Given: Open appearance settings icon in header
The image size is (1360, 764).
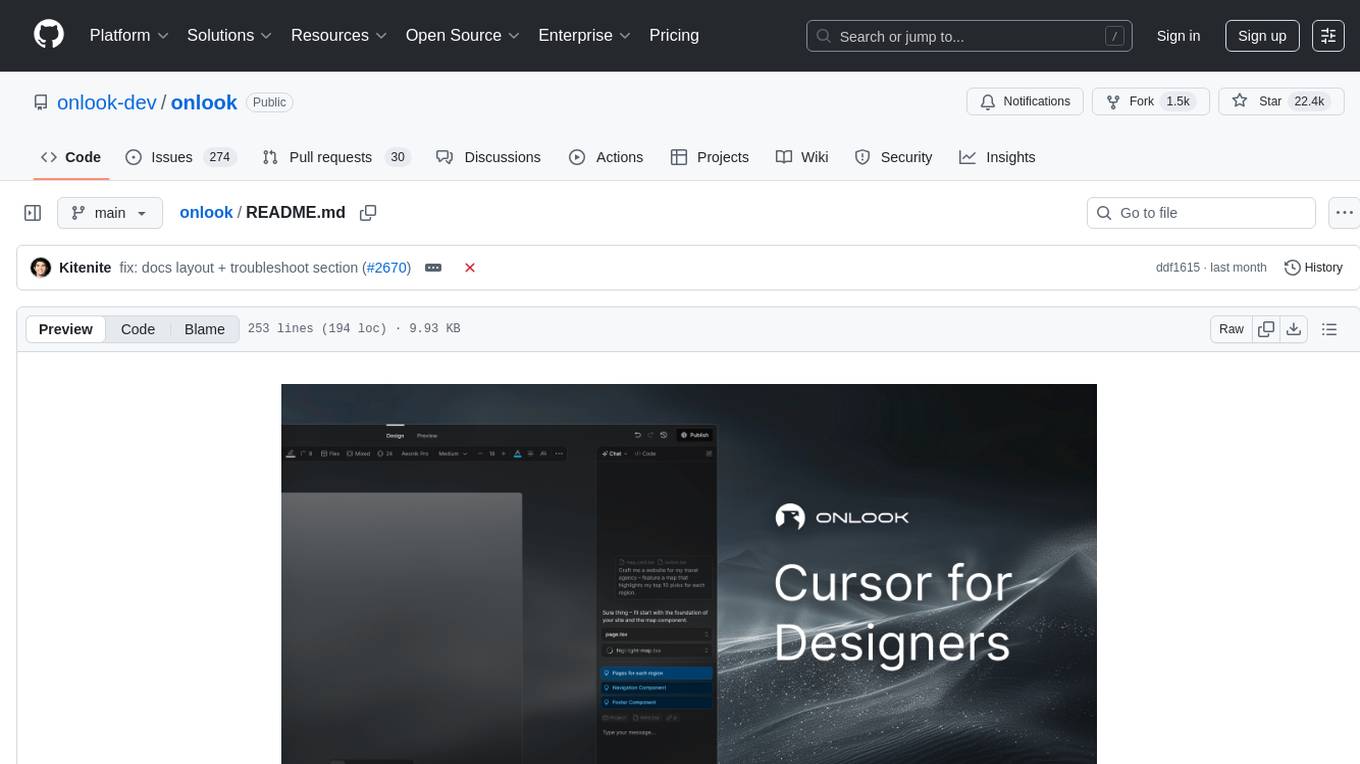Looking at the screenshot, I should 1328,36.
